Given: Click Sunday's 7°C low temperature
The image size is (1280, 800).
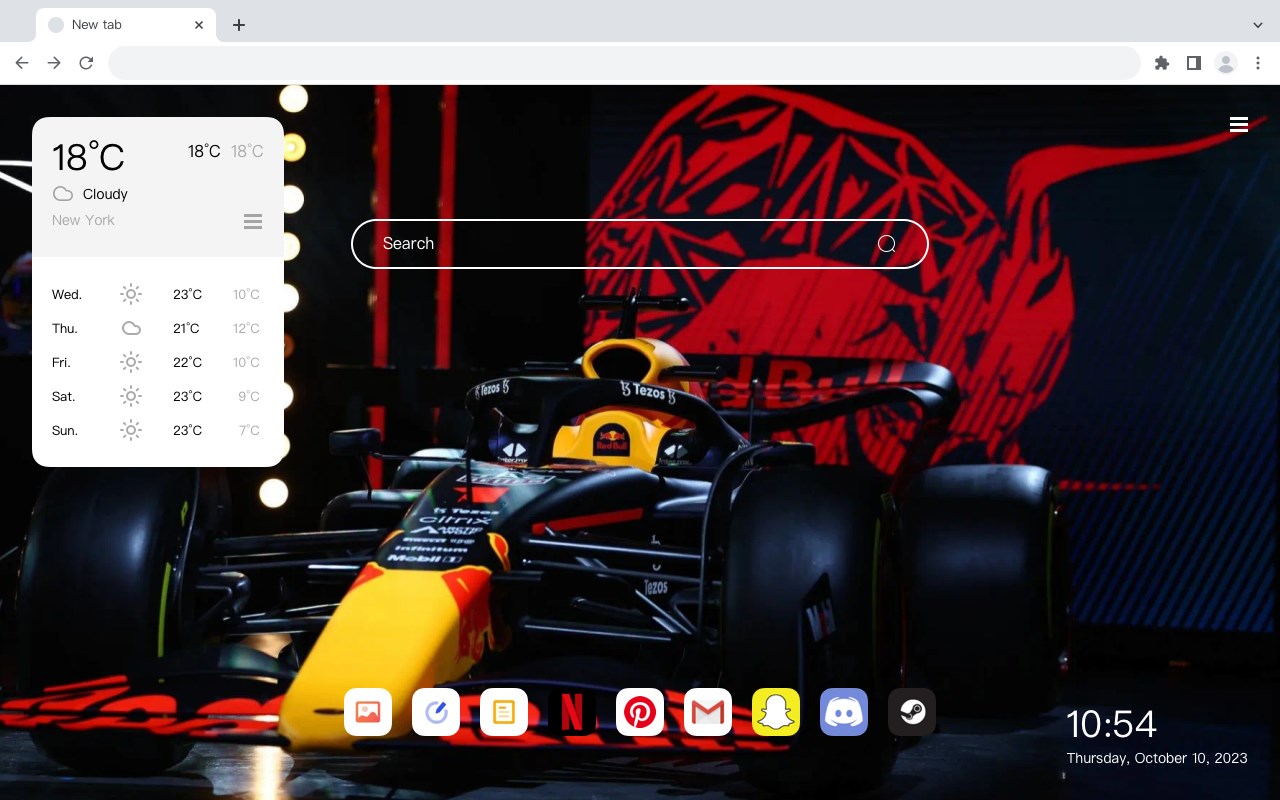Looking at the screenshot, I should pyautogui.click(x=249, y=430).
